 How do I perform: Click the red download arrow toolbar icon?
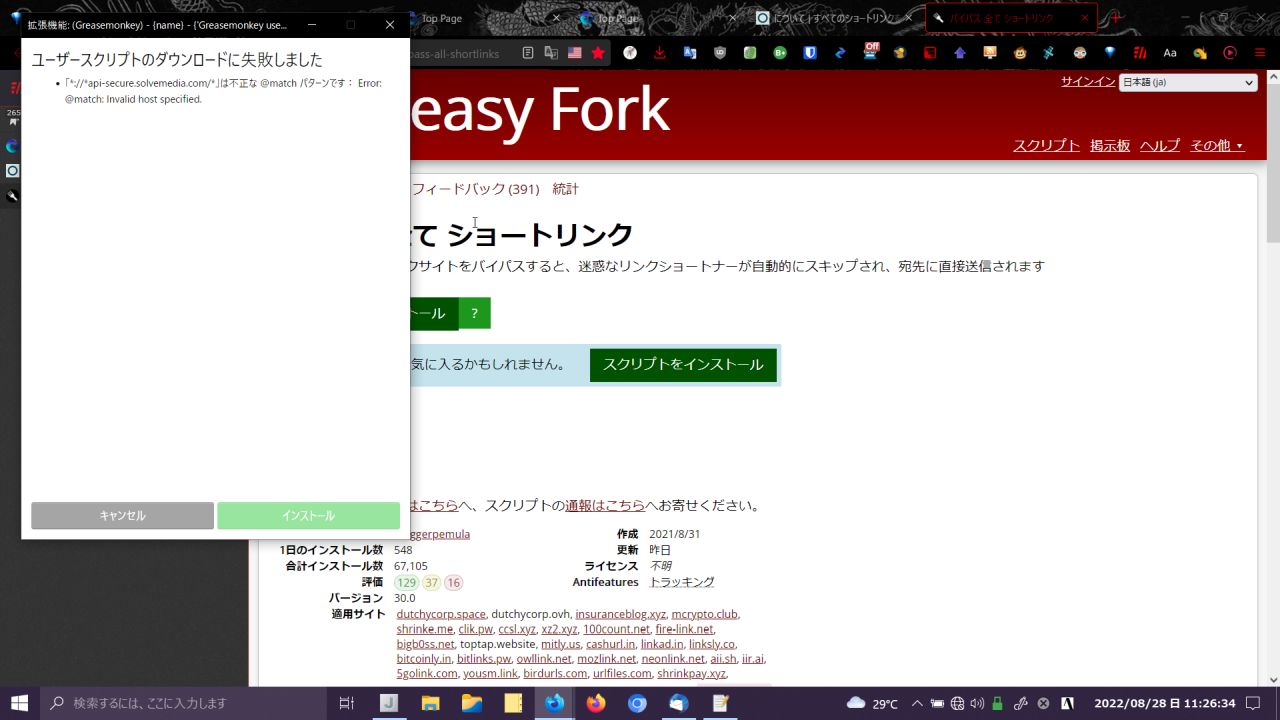660,53
